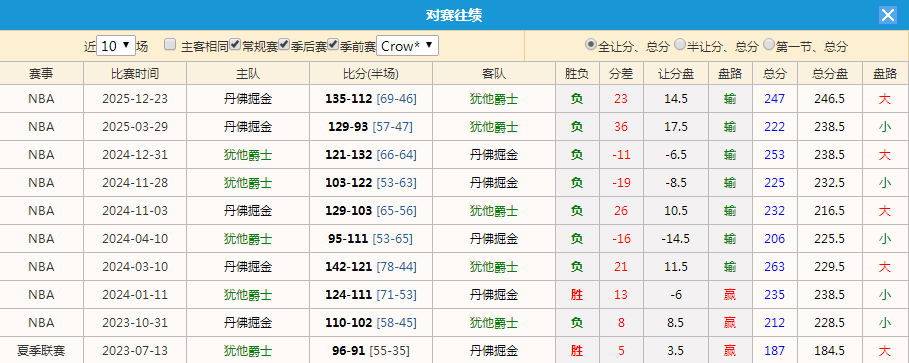Uncheck the 常规赛 checkbox
This screenshot has width=909, height=363.
tap(235, 45)
